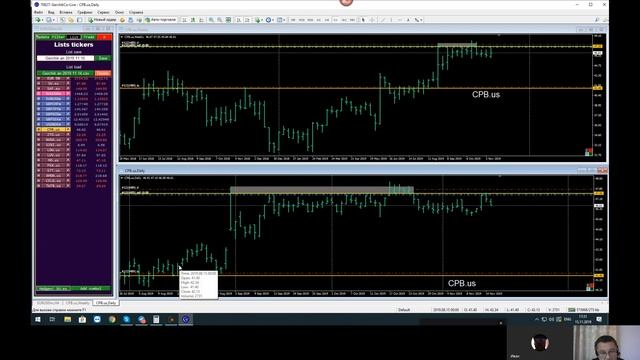Viewport: 640px width, 360px height.
Task: Switch to the Filter tab in tickers panel
Action: (x=58, y=37)
